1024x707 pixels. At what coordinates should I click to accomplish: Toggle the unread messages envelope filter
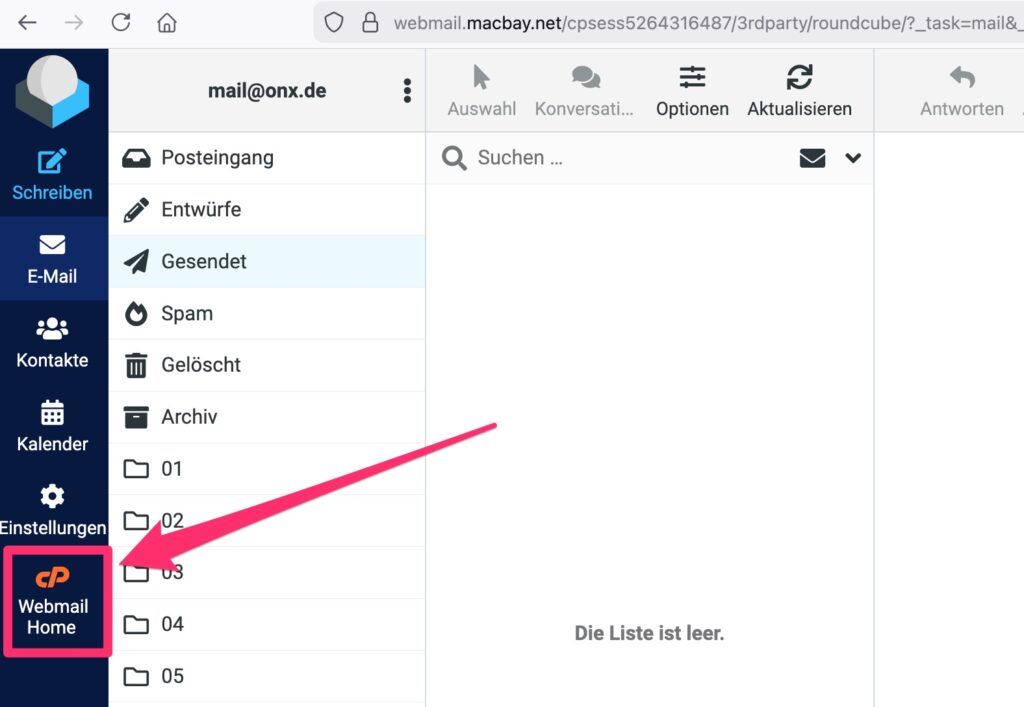[812, 158]
